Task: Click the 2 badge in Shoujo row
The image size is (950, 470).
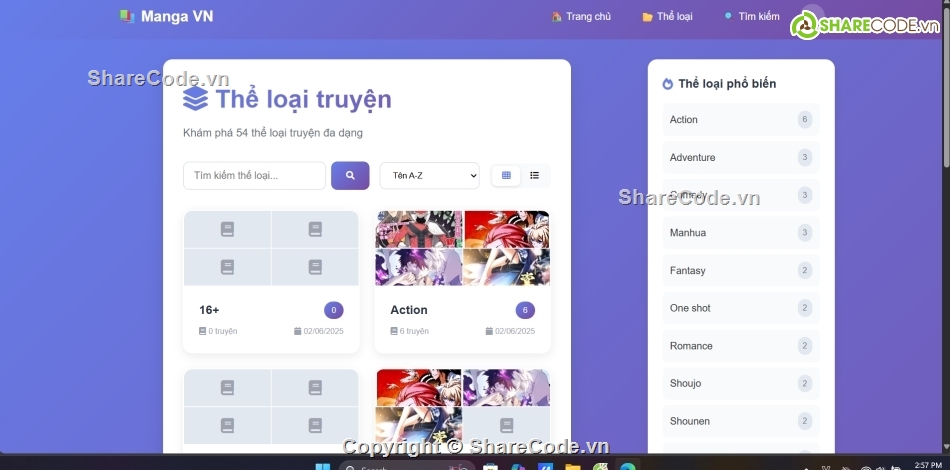Action: [x=805, y=383]
